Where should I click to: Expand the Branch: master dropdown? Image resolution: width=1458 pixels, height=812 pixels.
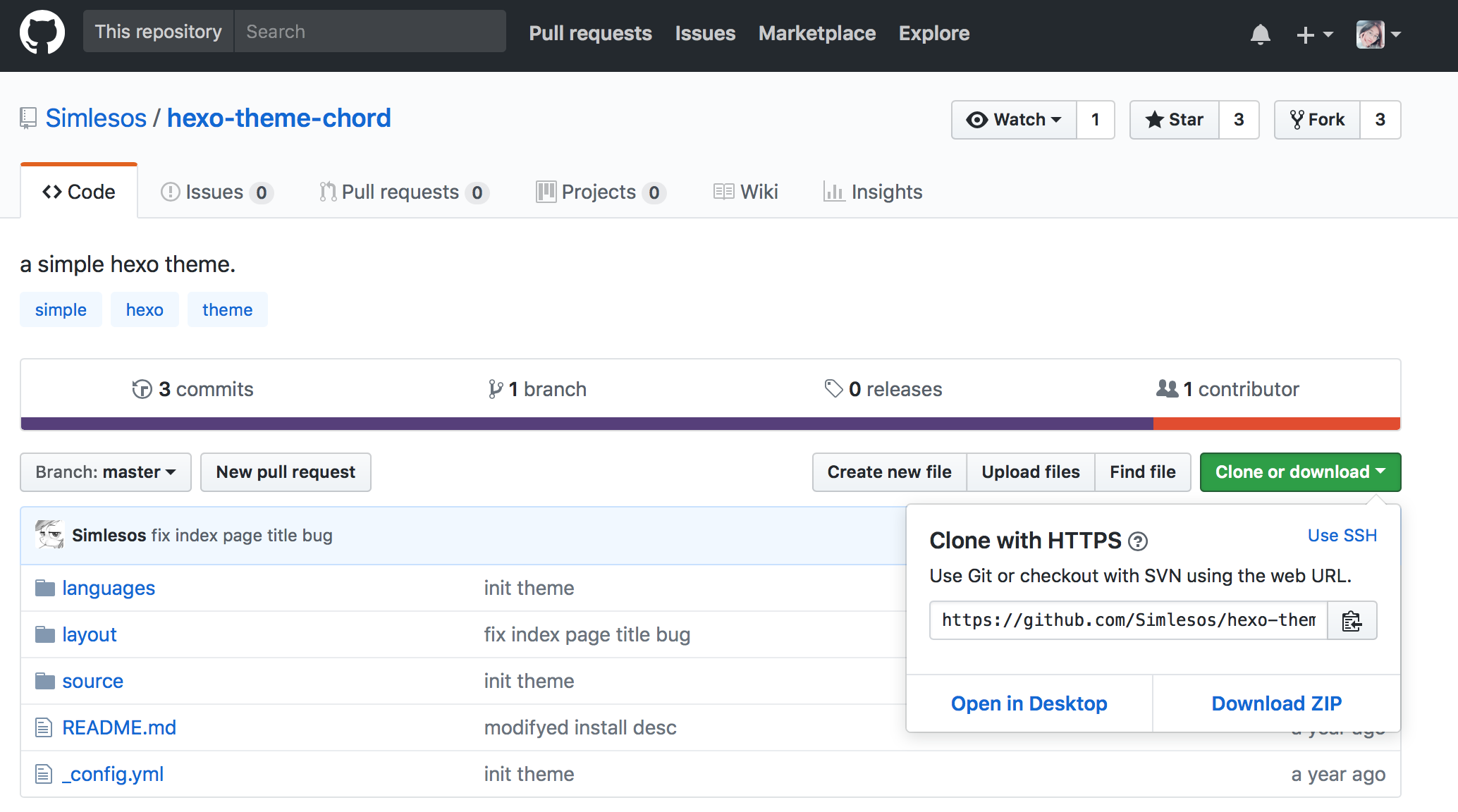point(106,472)
